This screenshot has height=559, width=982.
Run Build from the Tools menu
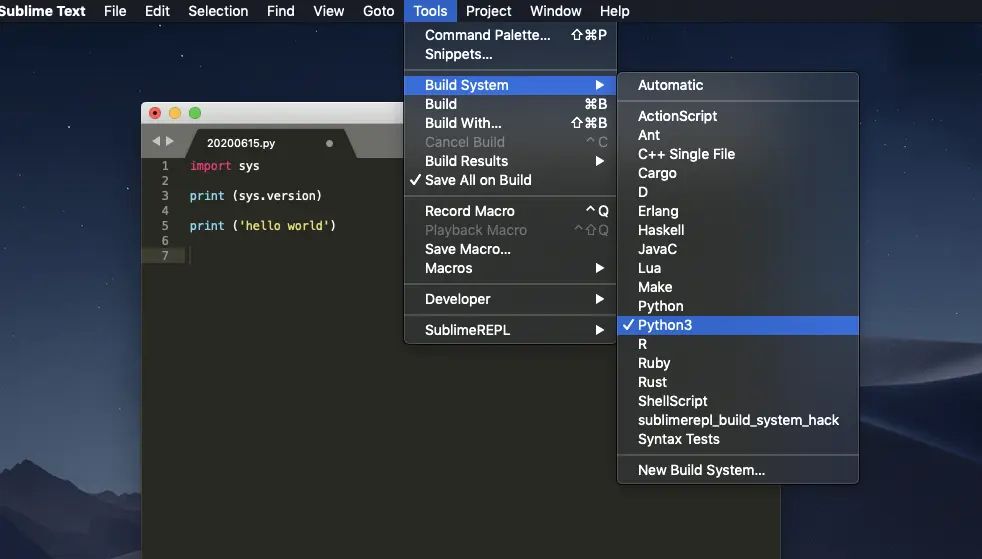tap(510, 104)
